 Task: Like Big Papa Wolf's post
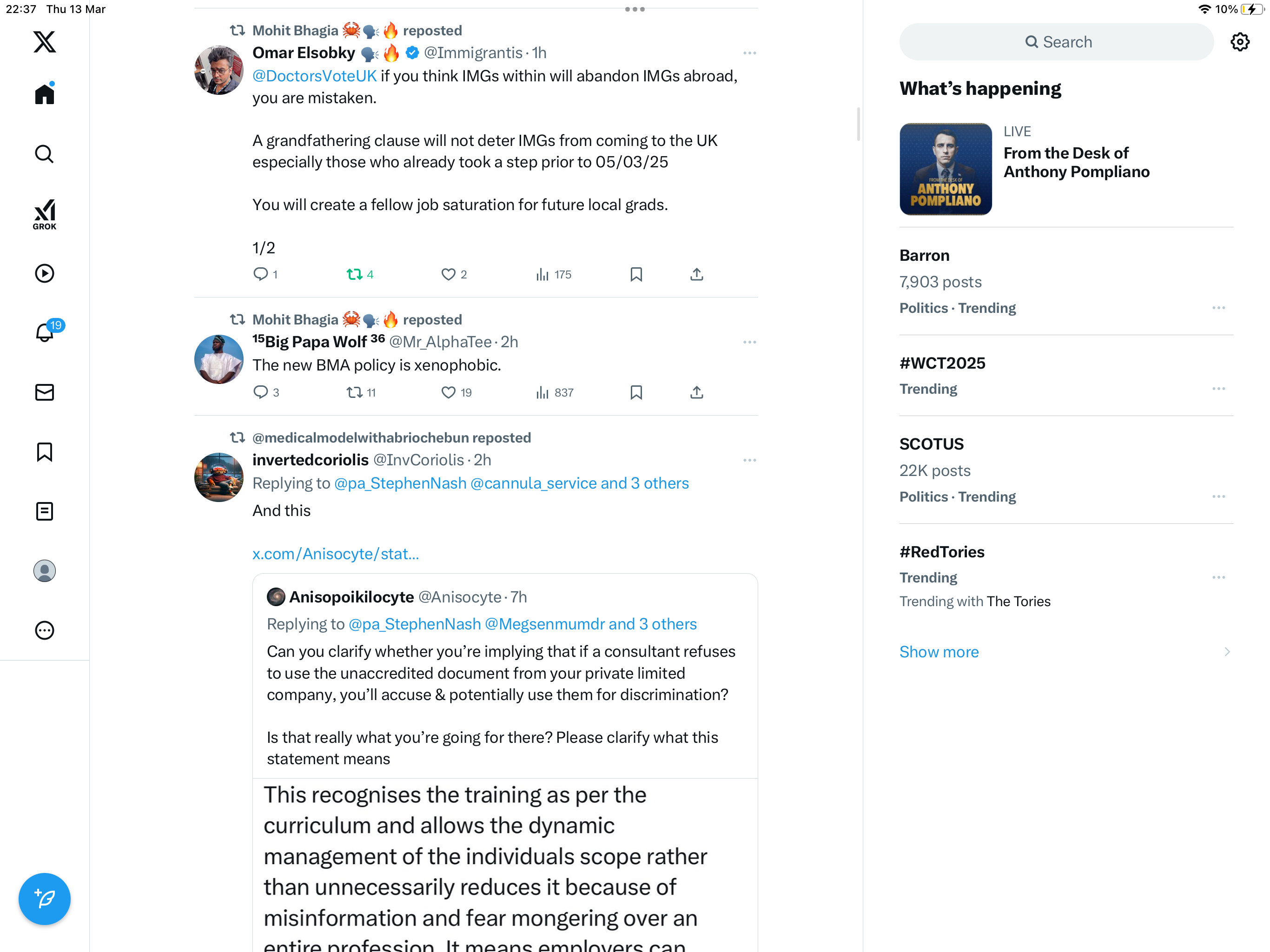(x=456, y=393)
